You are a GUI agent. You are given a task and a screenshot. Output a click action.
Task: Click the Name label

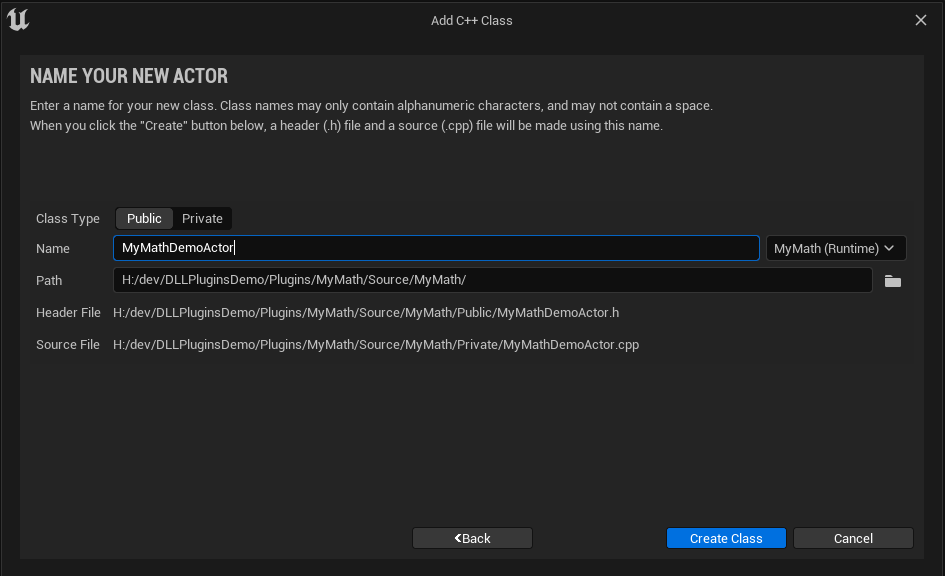[x=53, y=249]
